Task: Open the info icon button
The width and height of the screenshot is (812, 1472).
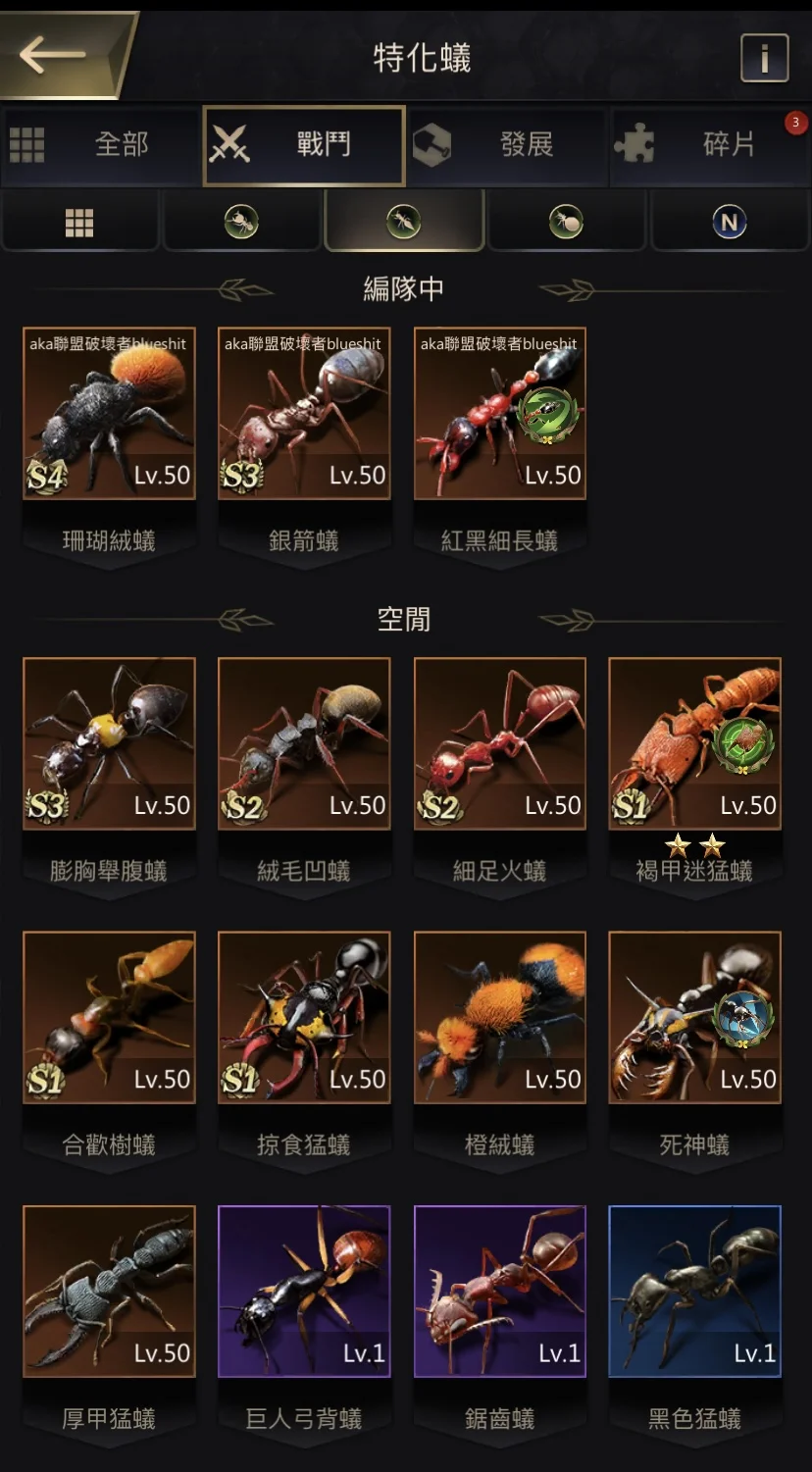Action: [764, 58]
